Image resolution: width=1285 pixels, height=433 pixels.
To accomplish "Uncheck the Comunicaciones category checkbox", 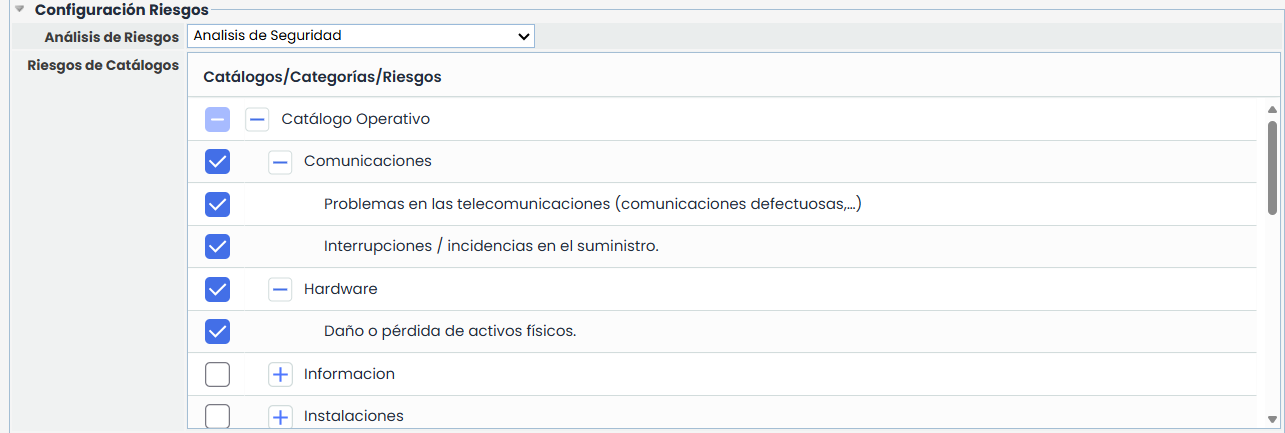I will (x=217, y=162).
